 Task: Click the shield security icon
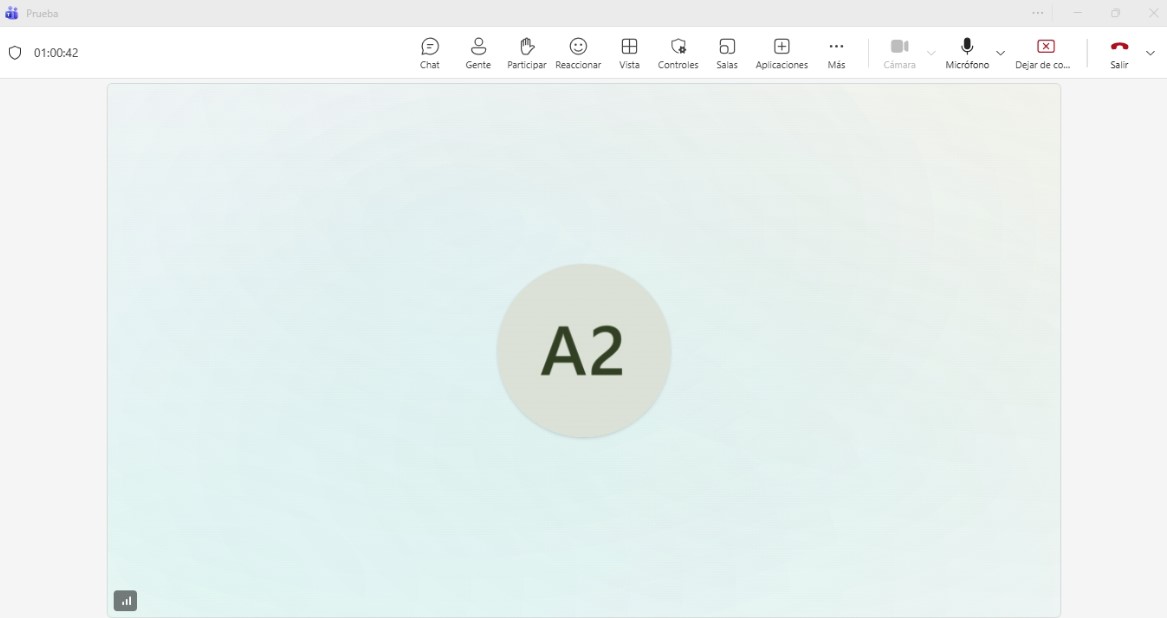click(15, 53)
